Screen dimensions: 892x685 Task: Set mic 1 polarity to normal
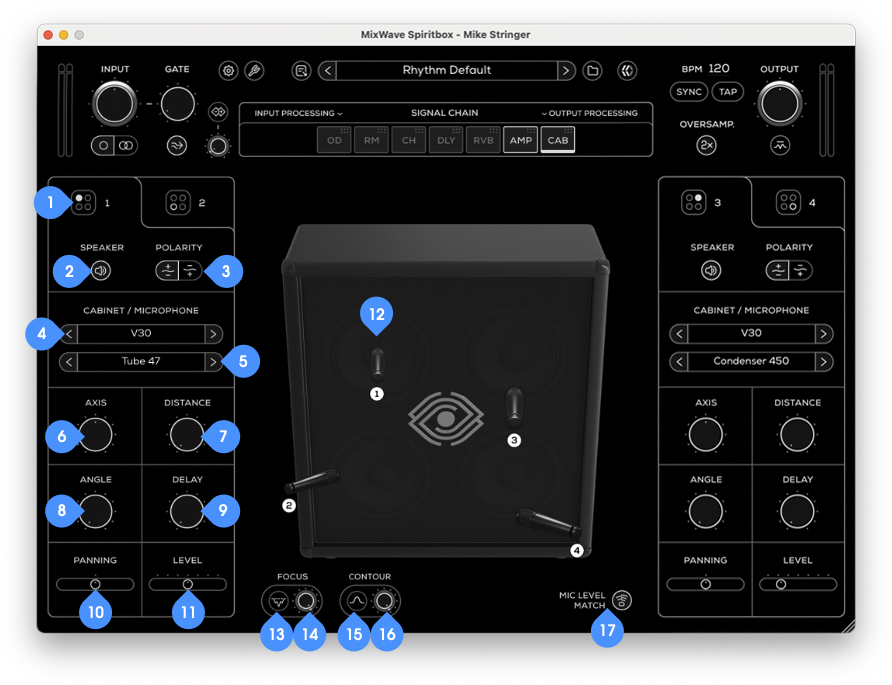tap(167, 271)
